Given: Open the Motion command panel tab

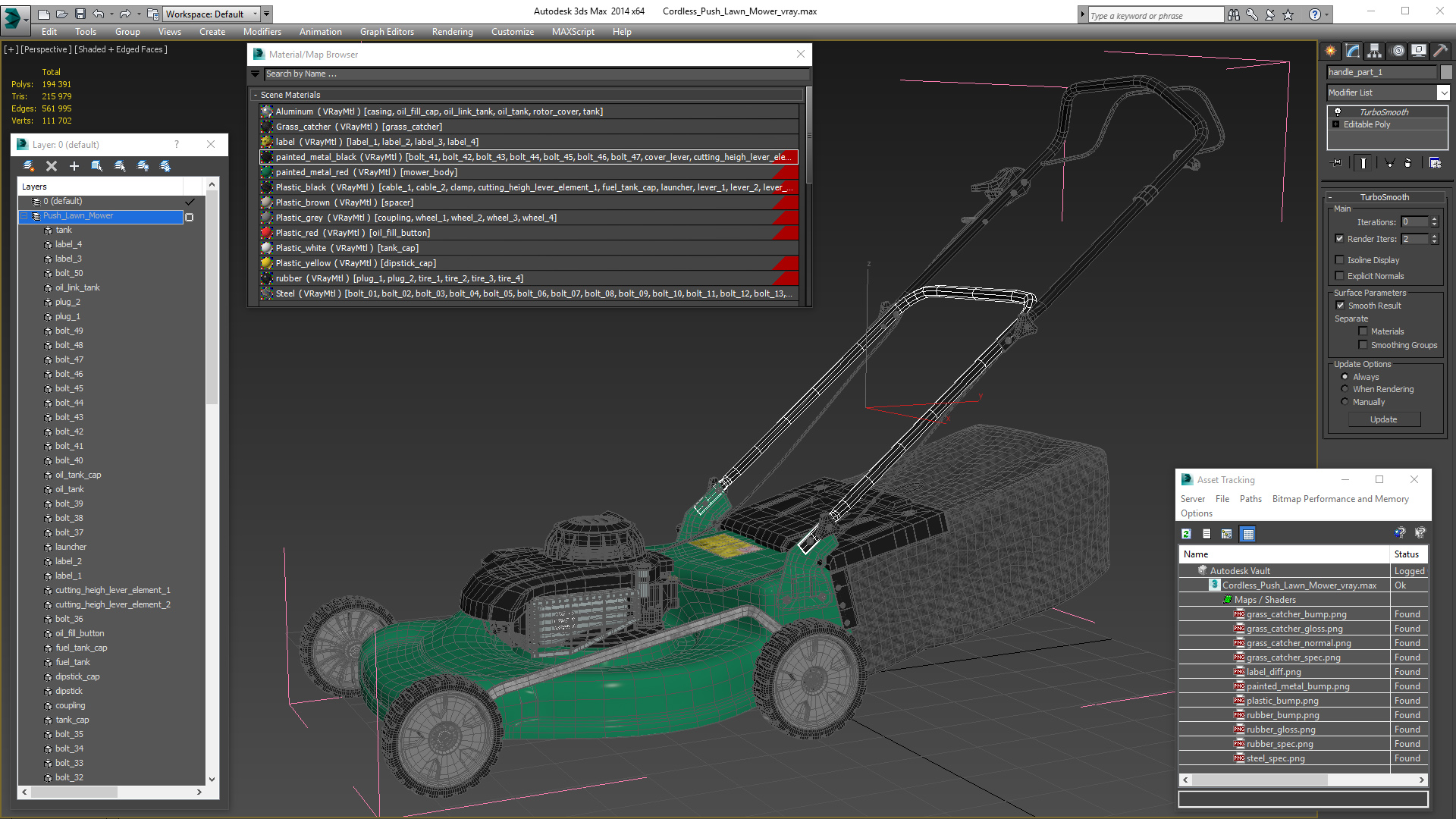Looking at the screenshot, I should point(1398,51).
